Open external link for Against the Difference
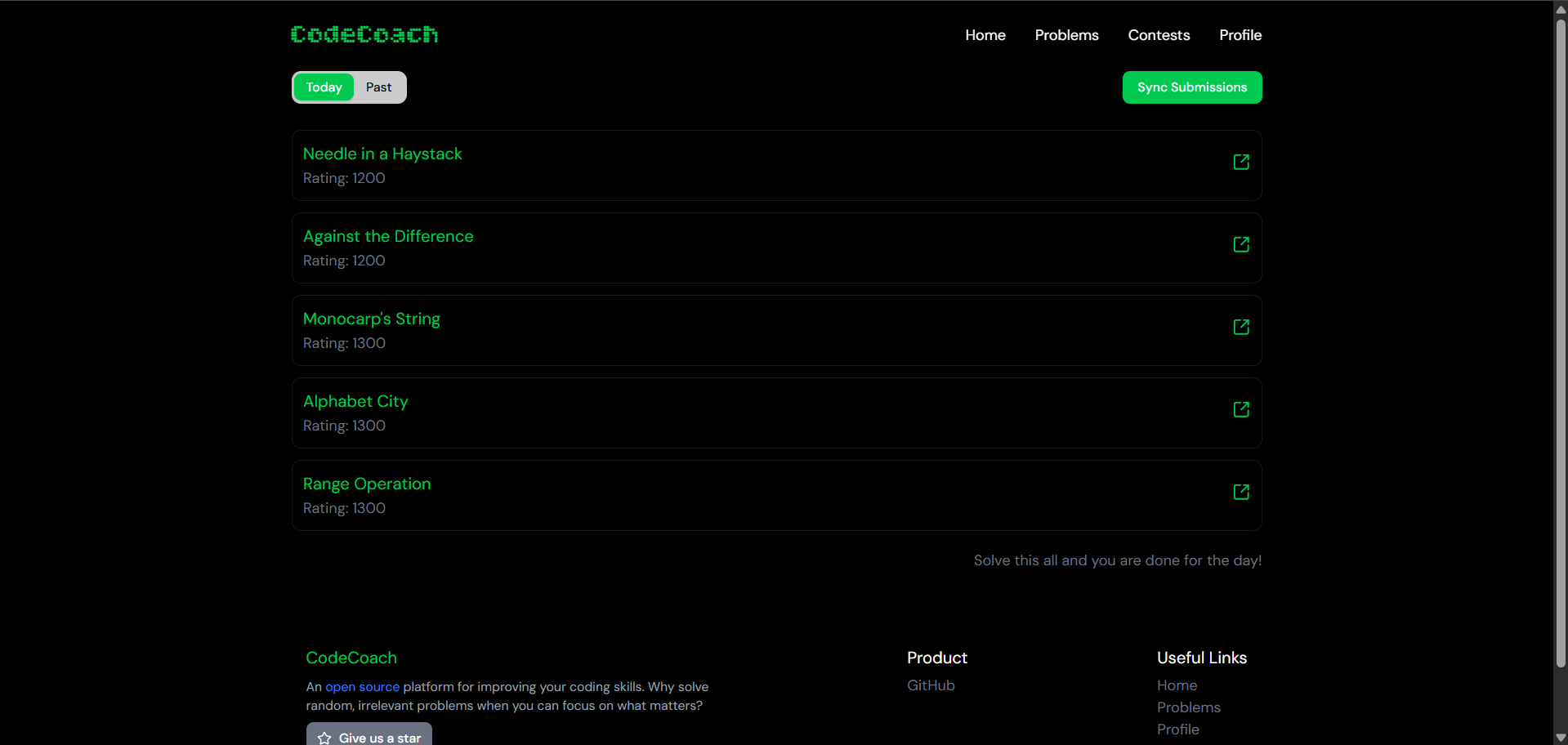 [x=1240, y=244]
